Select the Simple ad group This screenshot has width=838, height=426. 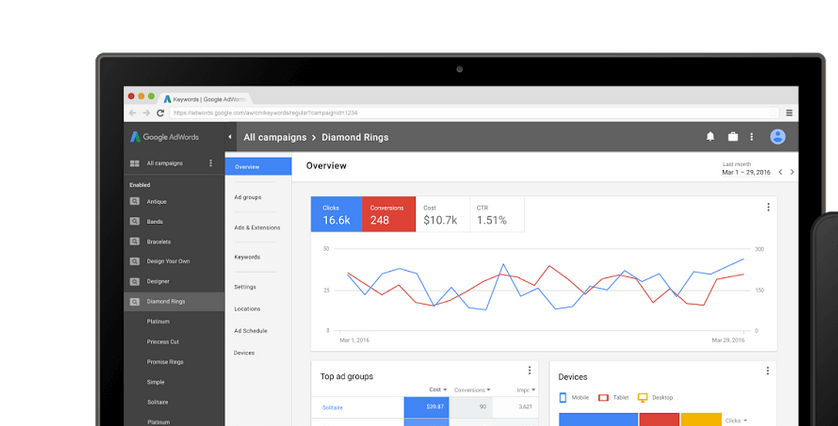156,382
